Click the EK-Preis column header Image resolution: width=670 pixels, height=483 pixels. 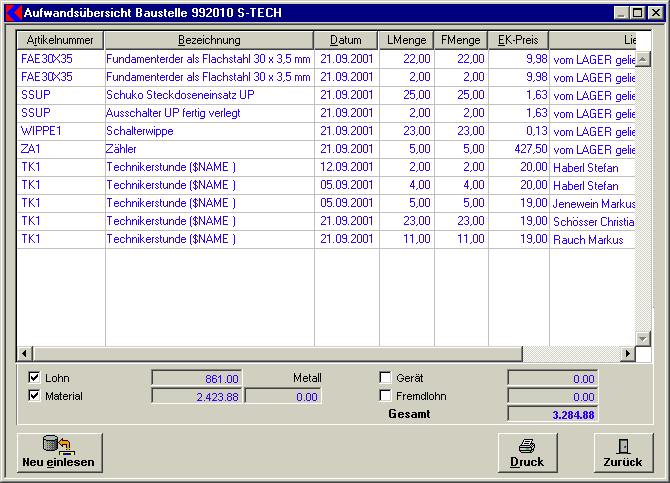[x=518, y=39]
